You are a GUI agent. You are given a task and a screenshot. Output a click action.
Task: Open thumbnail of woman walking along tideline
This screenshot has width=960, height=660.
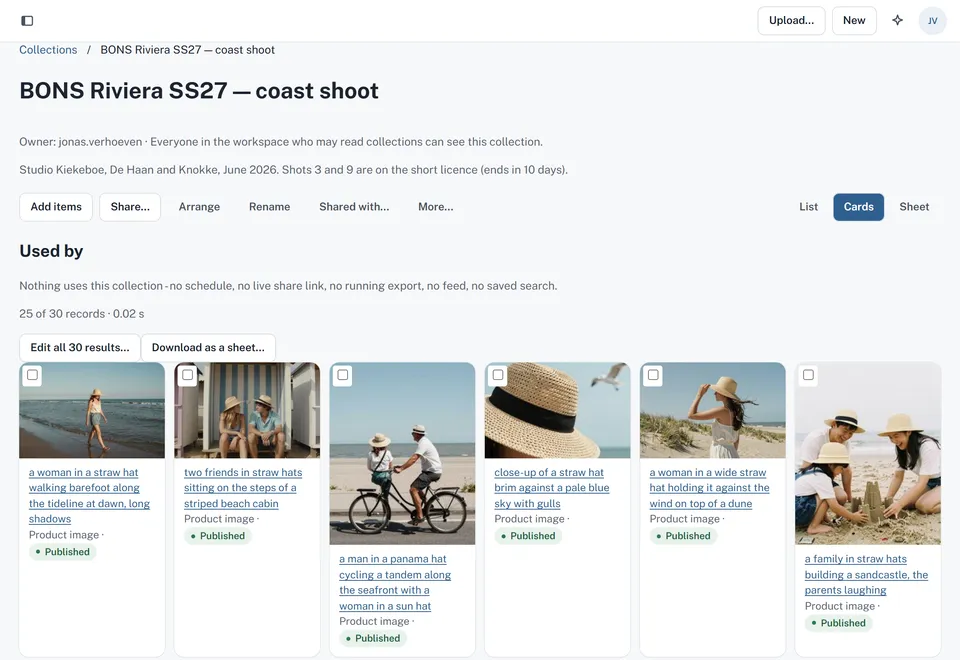click(92, 410)
